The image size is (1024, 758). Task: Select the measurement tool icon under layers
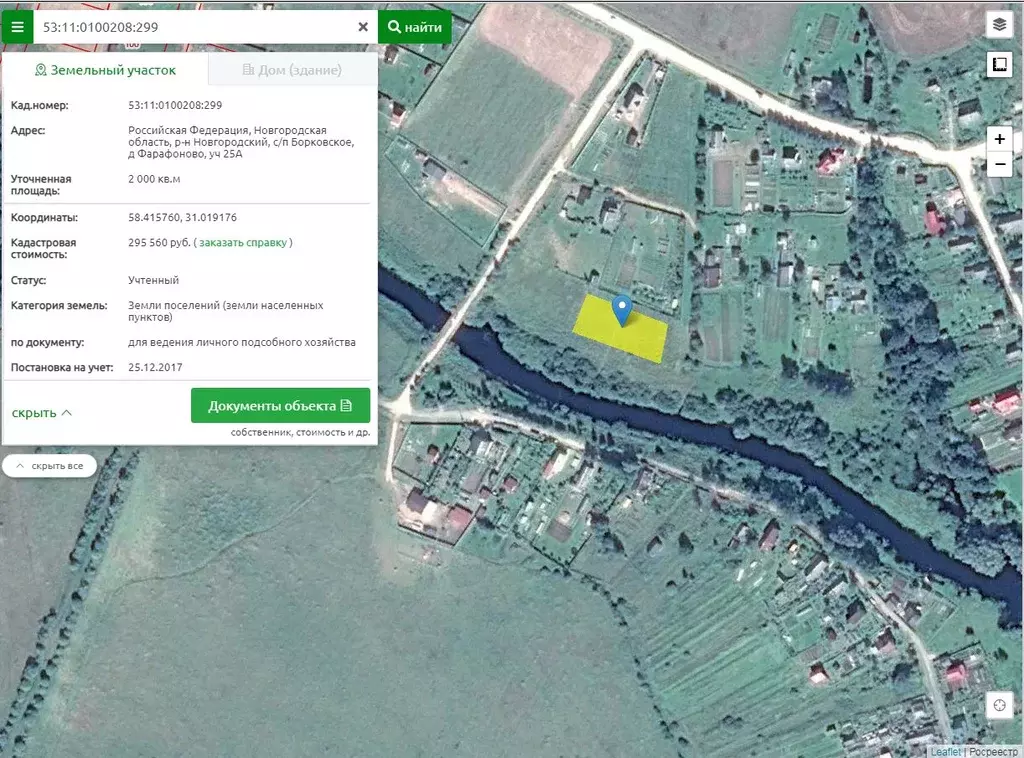998,65
